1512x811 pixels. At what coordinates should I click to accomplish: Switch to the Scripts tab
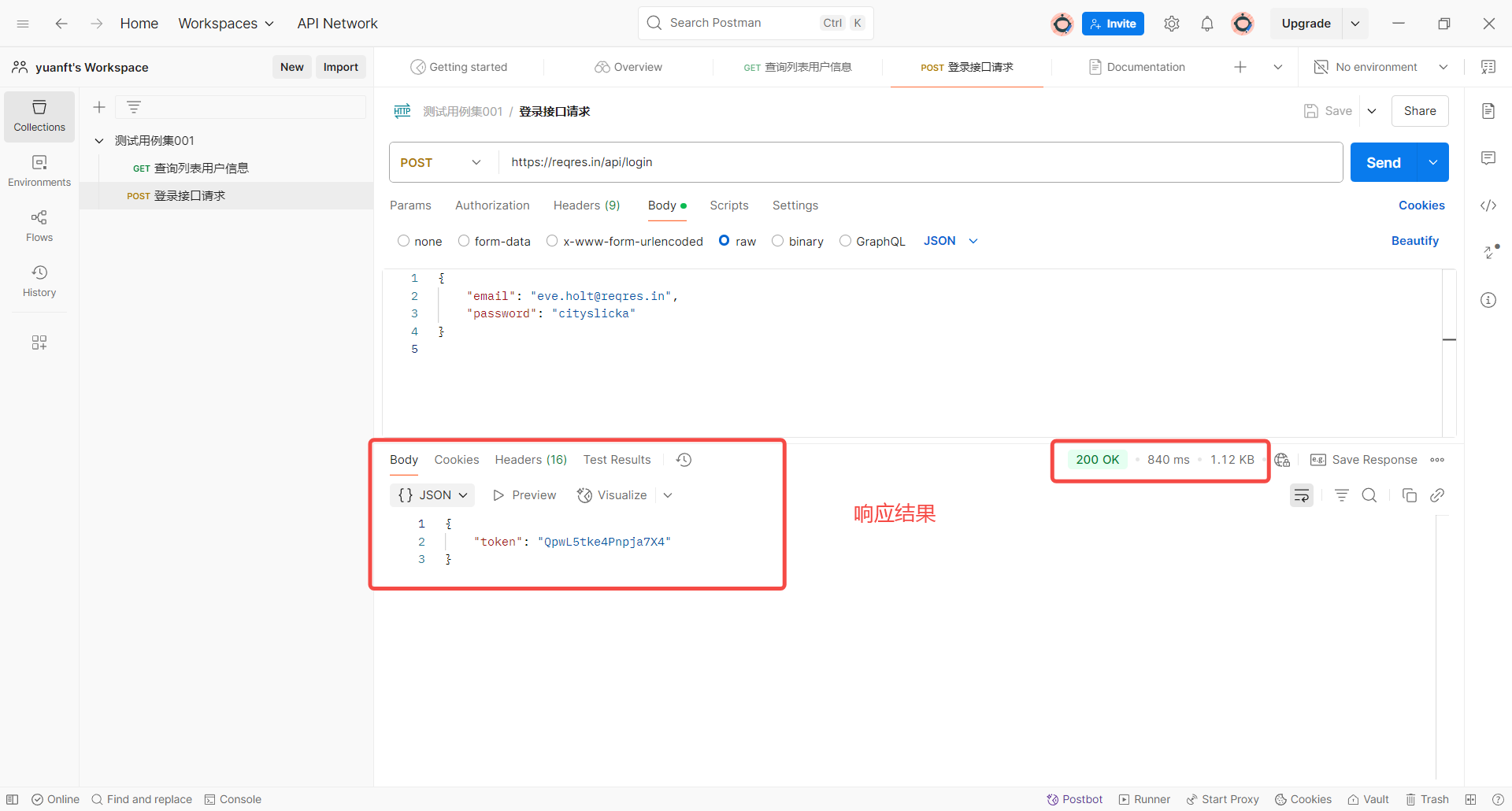point(729,206)
